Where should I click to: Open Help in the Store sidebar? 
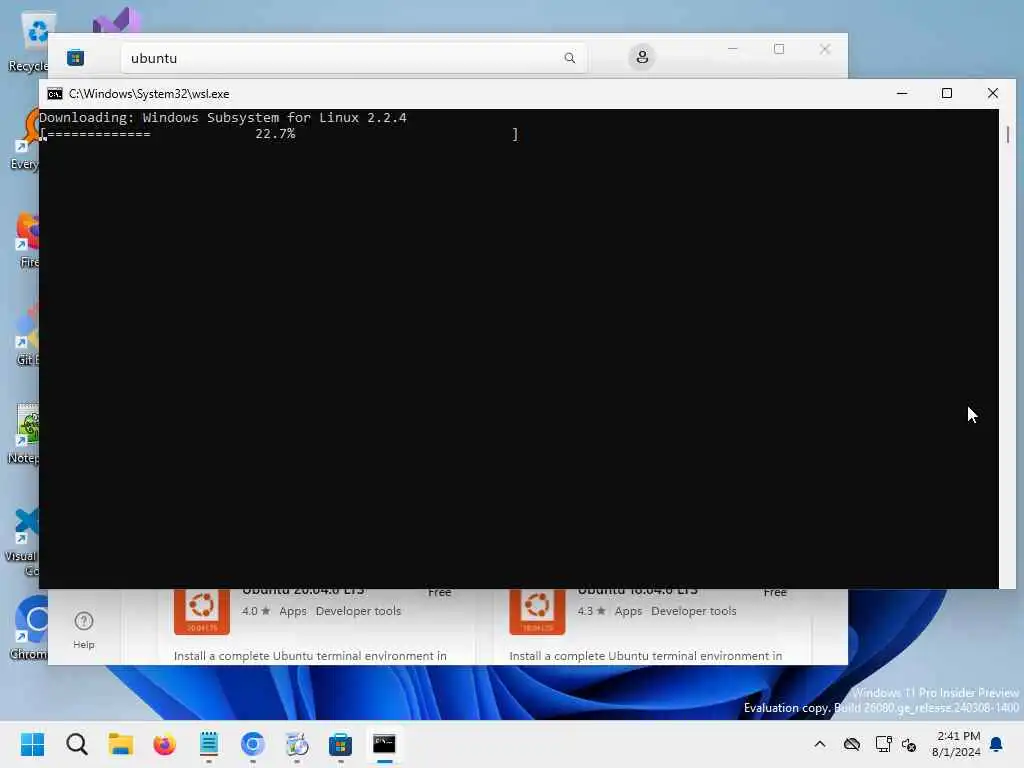pos(84,630)
